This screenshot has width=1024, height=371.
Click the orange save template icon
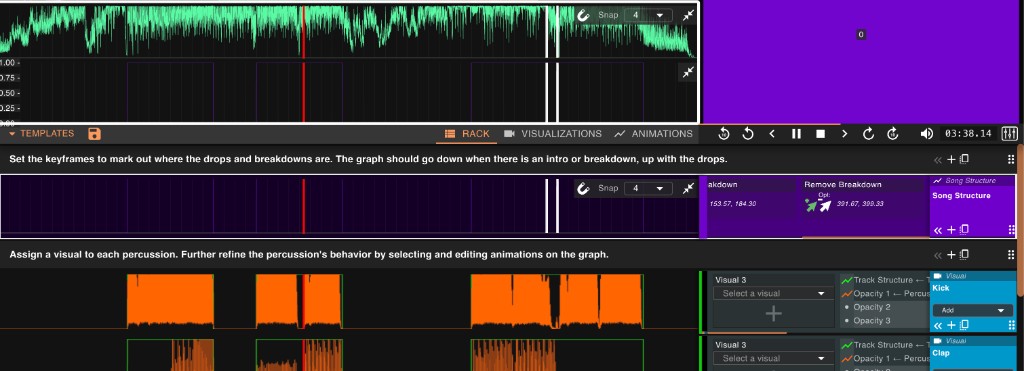pyautogui.click(x=95, y=134)
